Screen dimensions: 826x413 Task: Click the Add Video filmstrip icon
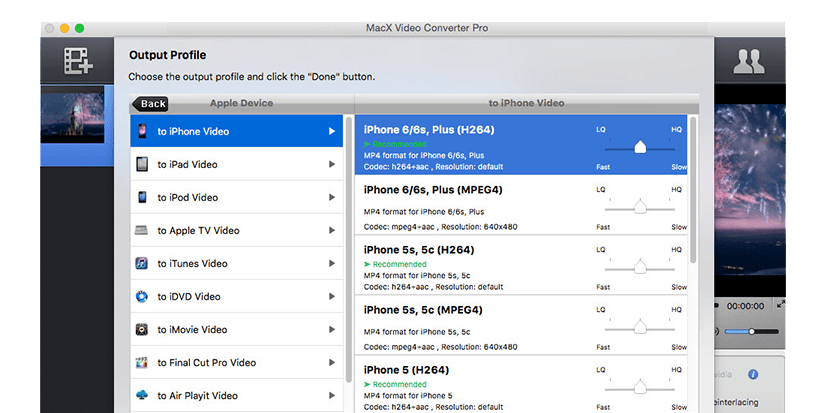pyautogui.click(x=78, y=61)
